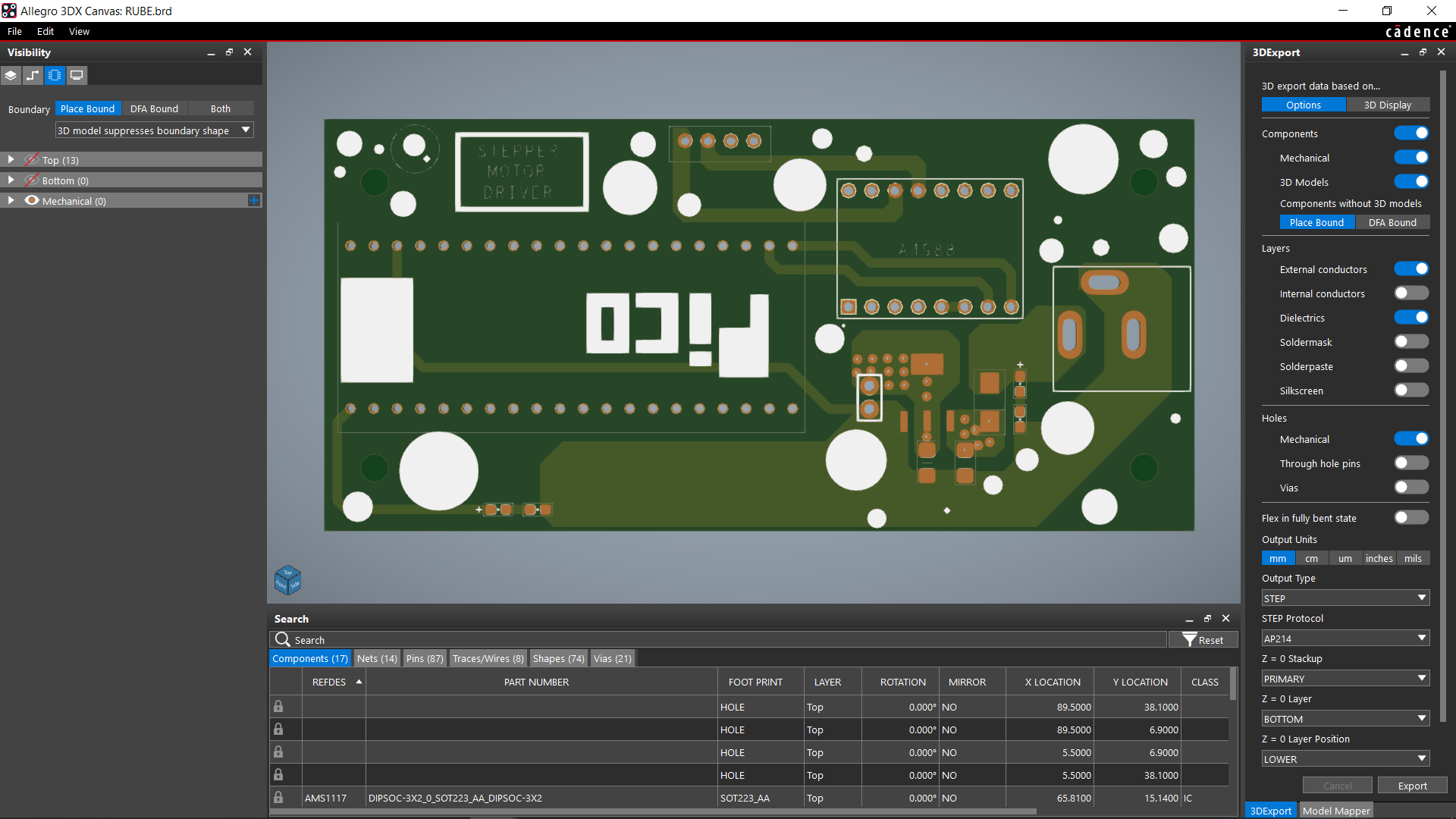
Task: Open the File menu
Action: point(14,31)
